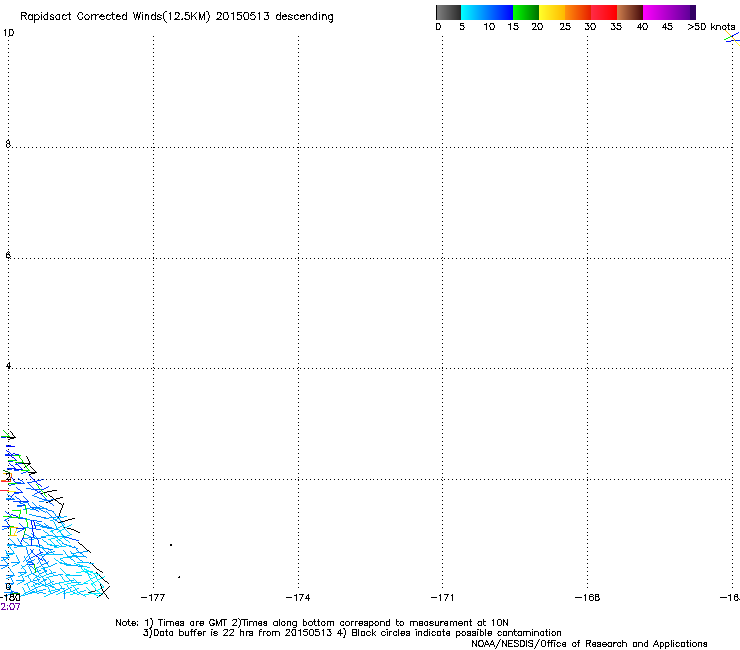Choose the brown 35-40 knots color swatch
This screenshot has width=740, height=650.
[630, 12]
